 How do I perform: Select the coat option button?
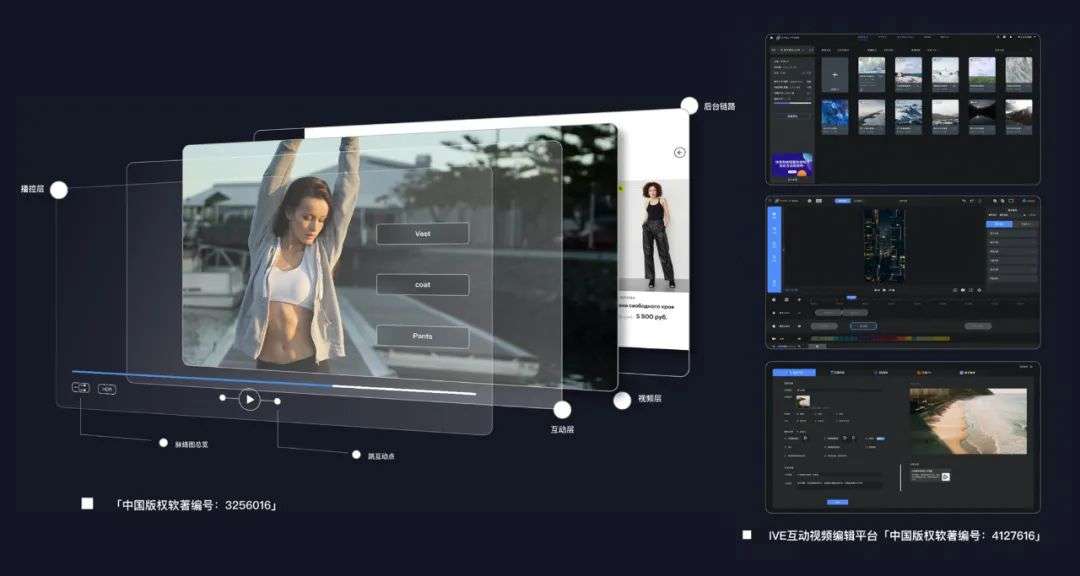coord(422,285)
